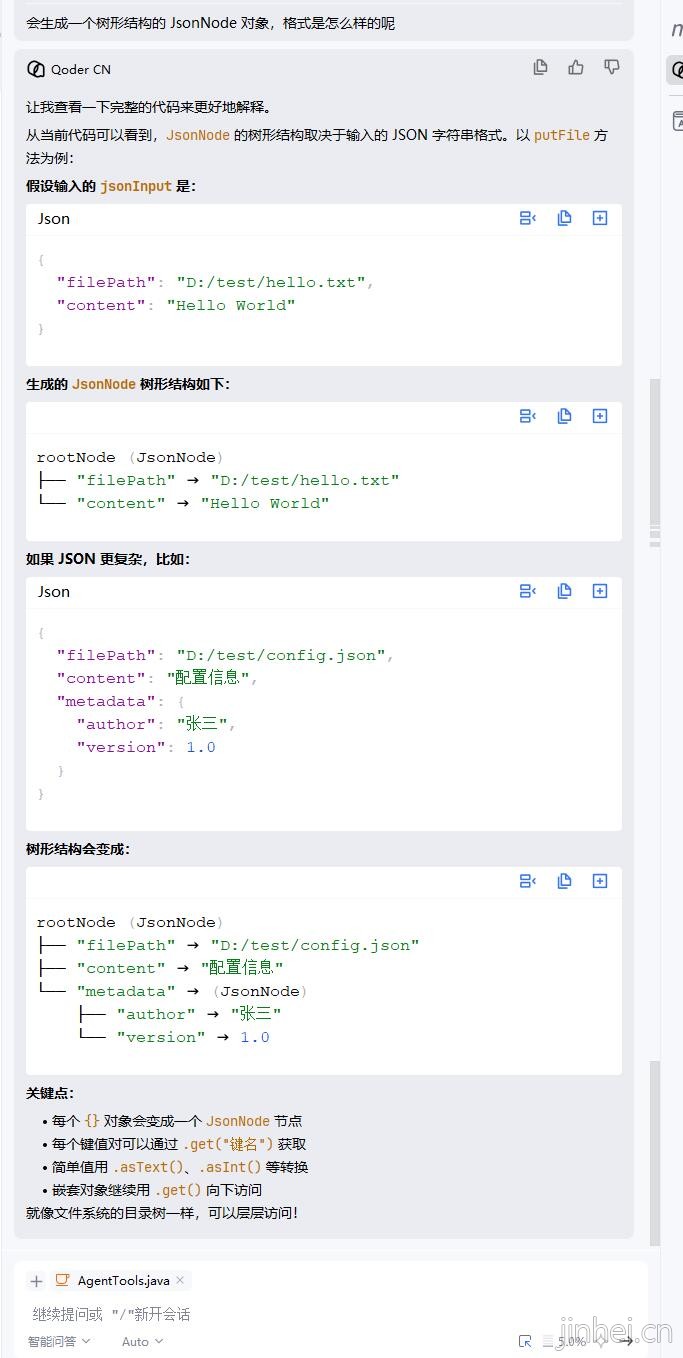Copy the first rootNode tree block
The height and width of the screenshot is (1358, 683).
point(564,416)
